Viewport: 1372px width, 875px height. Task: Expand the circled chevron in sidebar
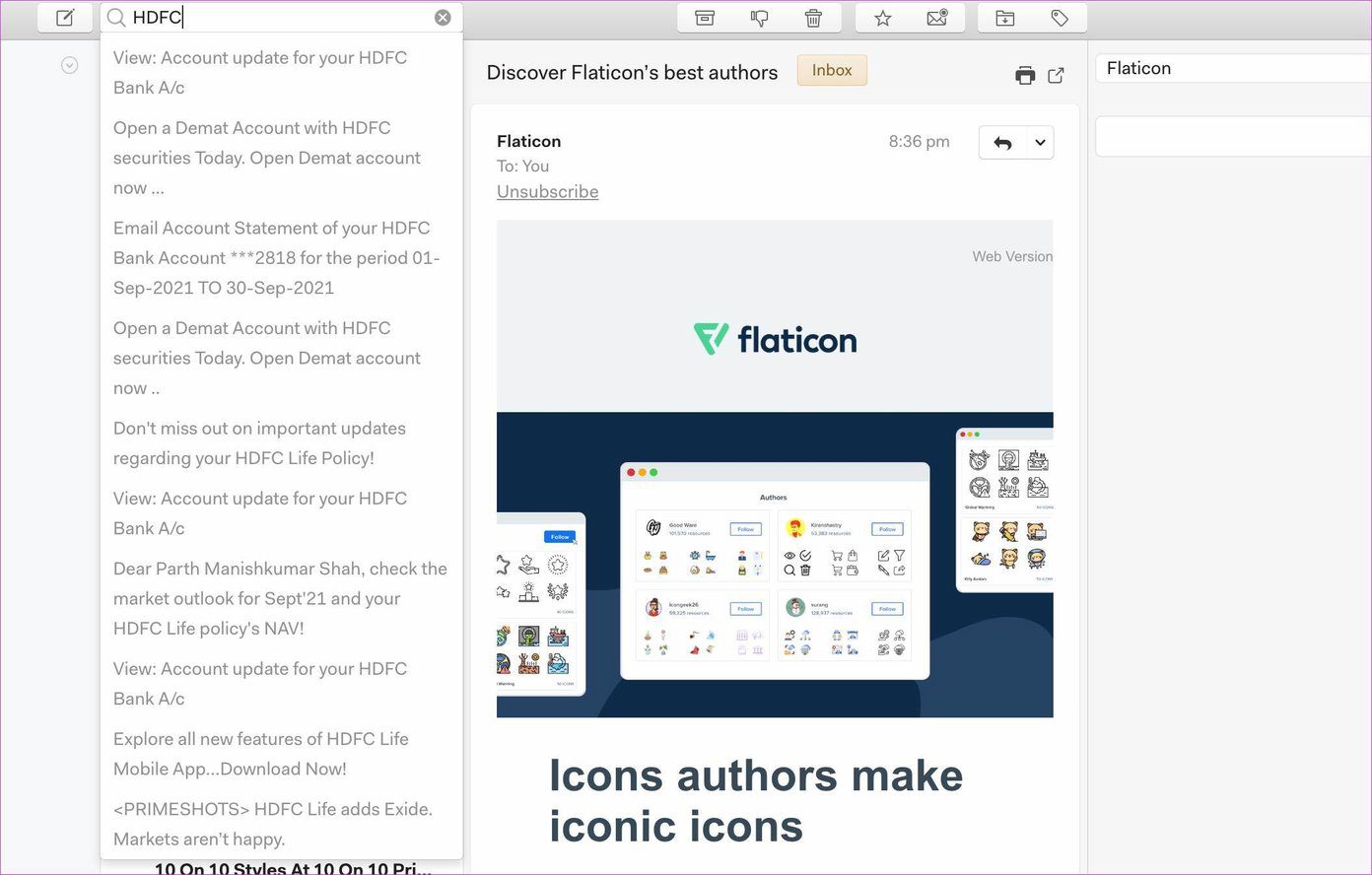pyautogui.click(x=69, y=65)
